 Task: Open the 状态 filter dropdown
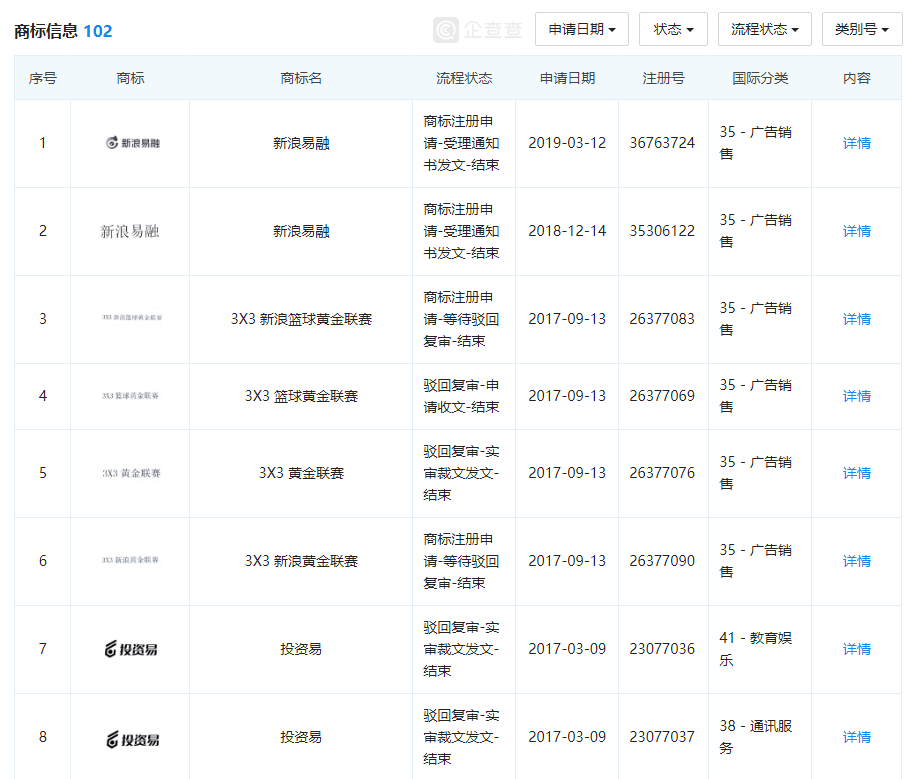coord(673,29)
